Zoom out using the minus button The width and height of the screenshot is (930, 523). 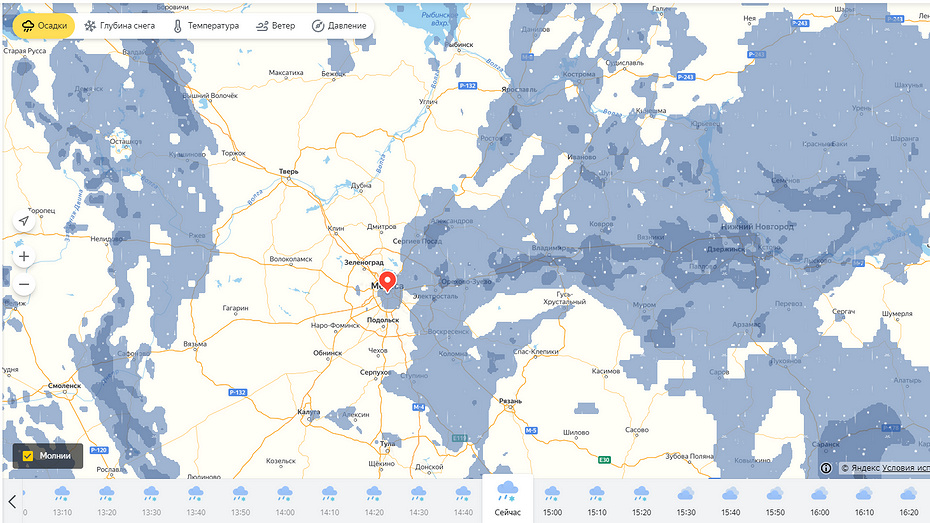coord(24,285)
